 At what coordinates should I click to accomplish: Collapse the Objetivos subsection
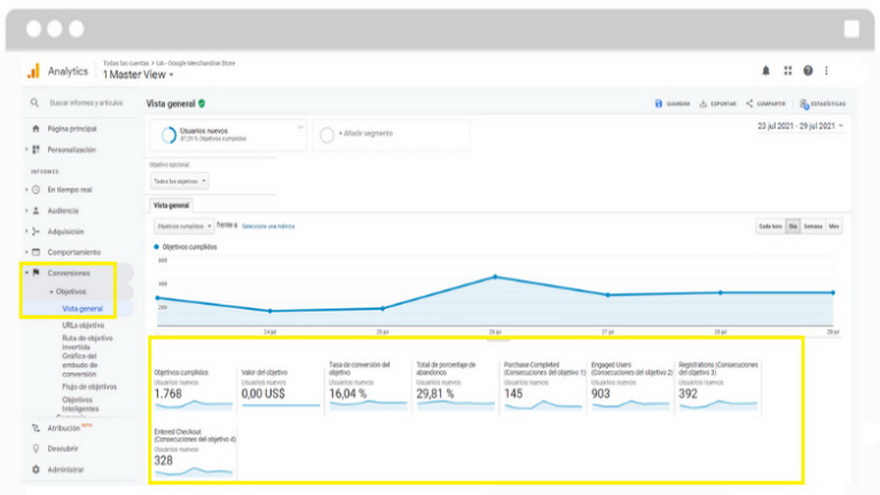click(x=52, y=292)
